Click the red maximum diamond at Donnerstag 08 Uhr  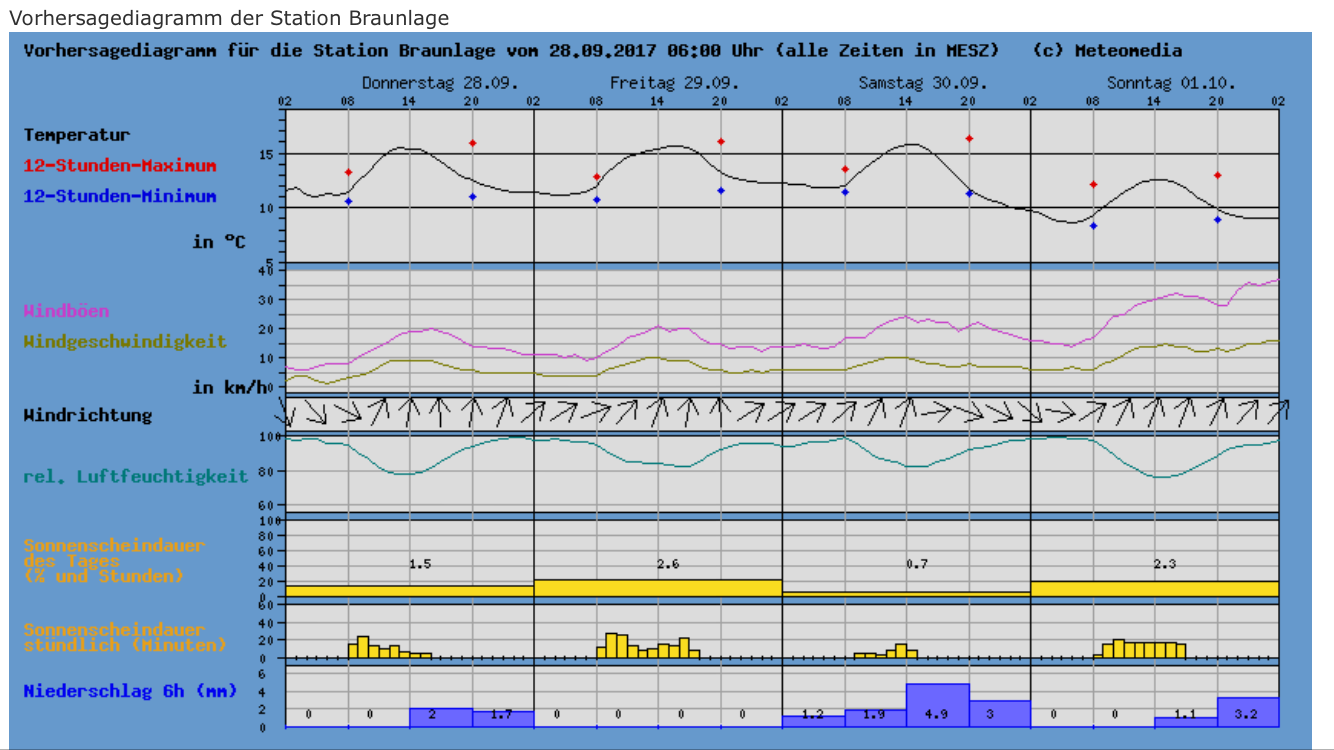coord(348,172)
